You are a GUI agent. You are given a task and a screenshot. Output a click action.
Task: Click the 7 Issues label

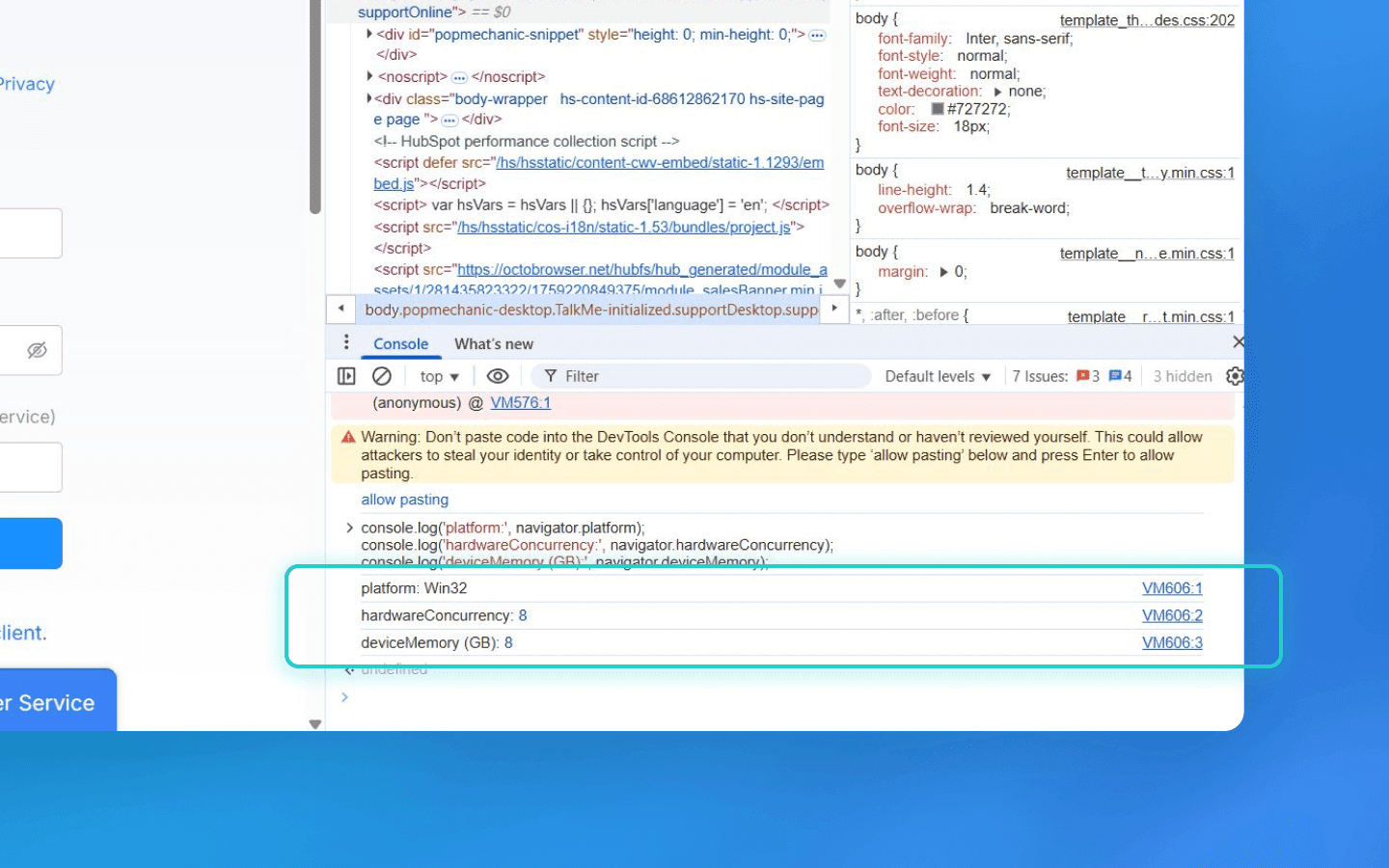[x=1040, y=376]
